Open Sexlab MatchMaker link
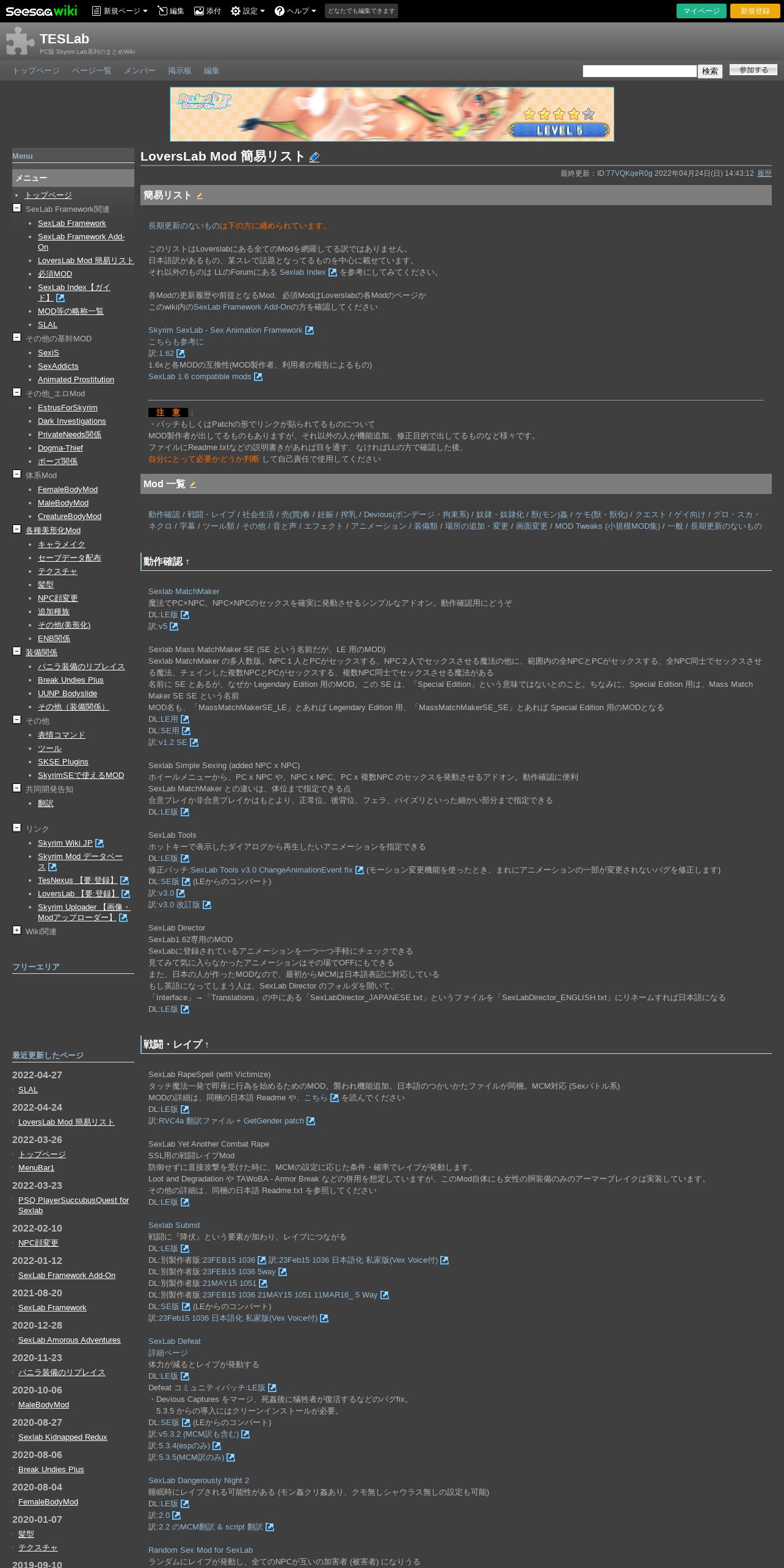Screen dimensions: 784x1568 coord(184,592)
